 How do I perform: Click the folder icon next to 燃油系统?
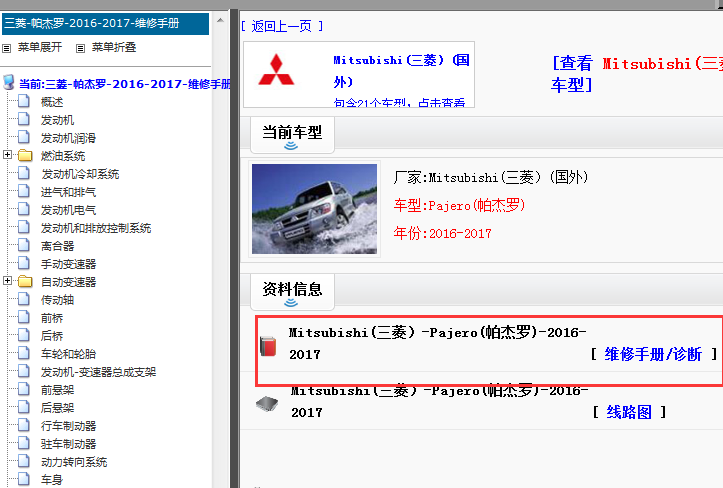(x=25, y=155)
